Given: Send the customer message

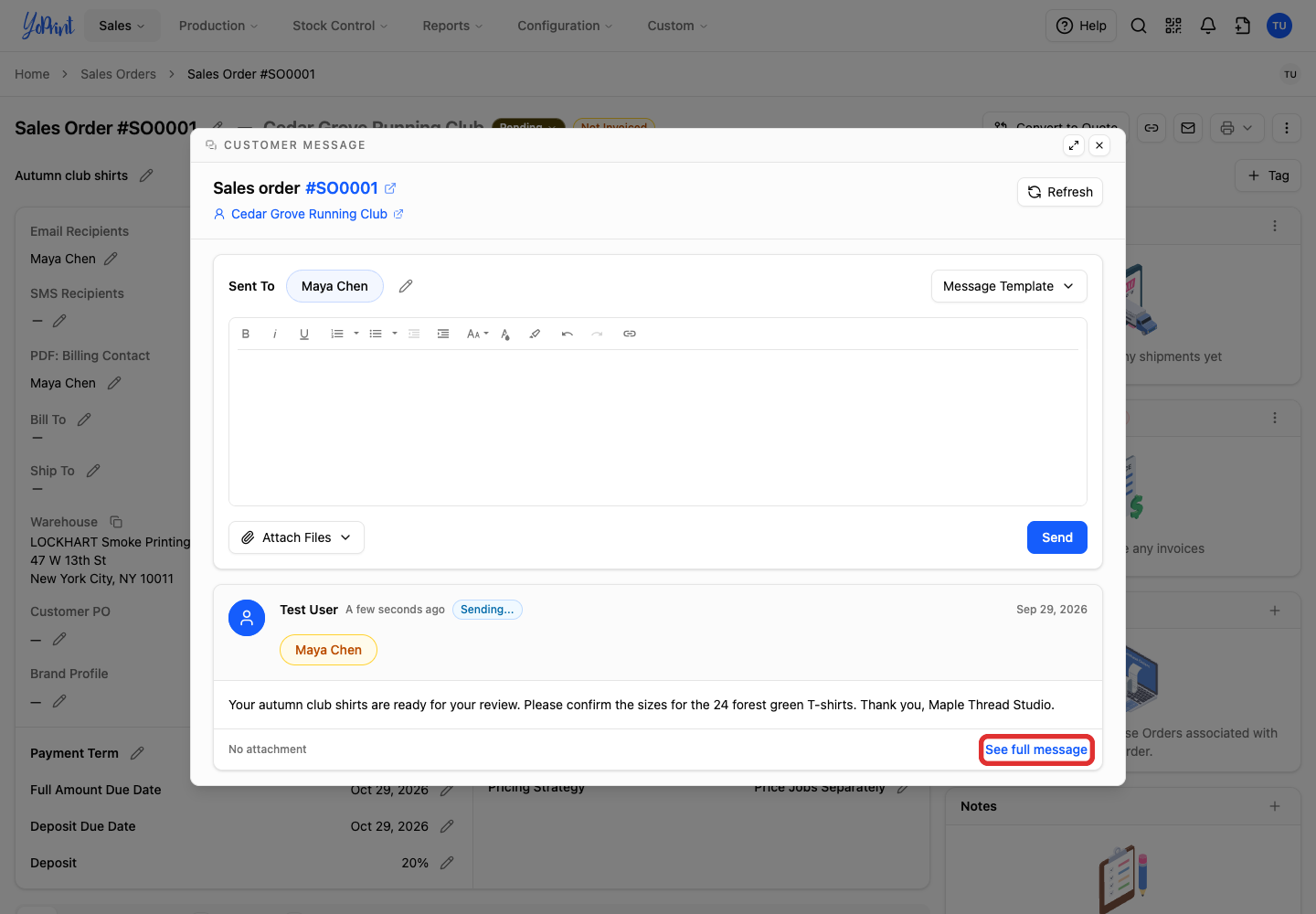Looking at the screenshot, I should [1057, 537].
